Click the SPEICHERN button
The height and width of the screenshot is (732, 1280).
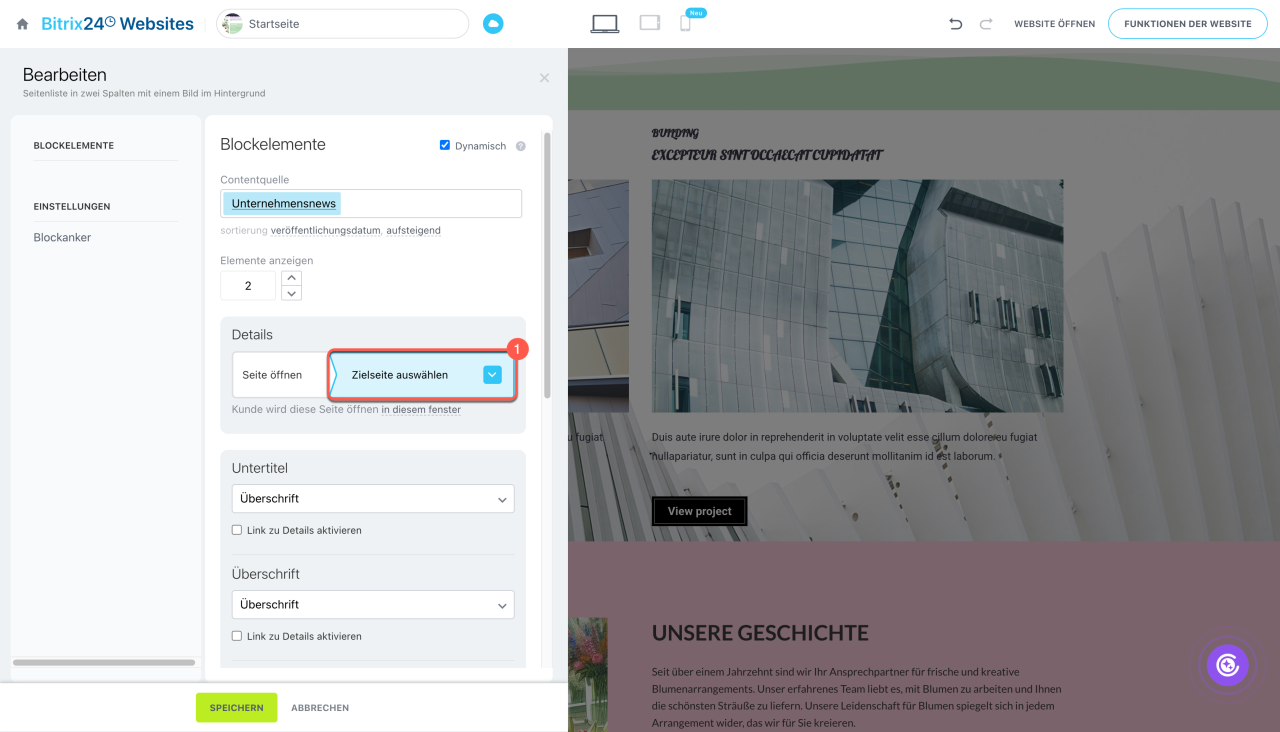click(236, 707)
